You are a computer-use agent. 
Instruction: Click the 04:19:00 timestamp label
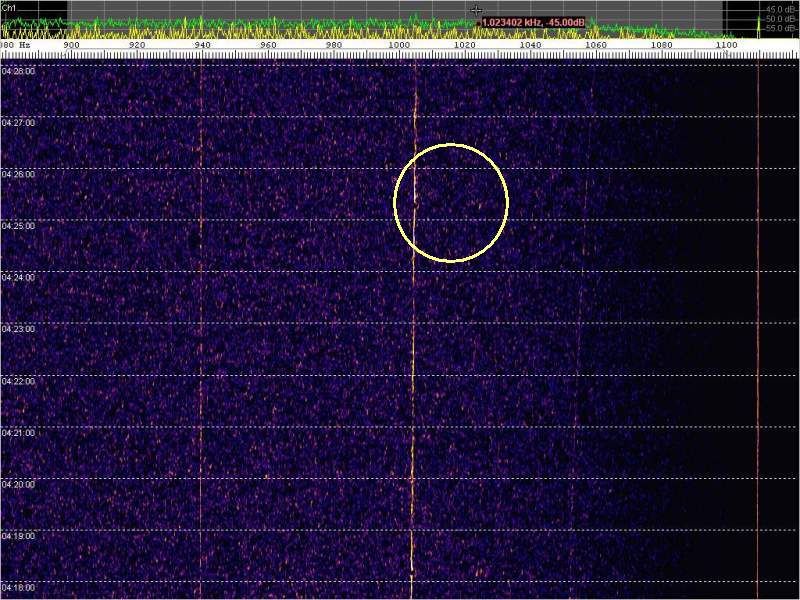click(18, 535)
